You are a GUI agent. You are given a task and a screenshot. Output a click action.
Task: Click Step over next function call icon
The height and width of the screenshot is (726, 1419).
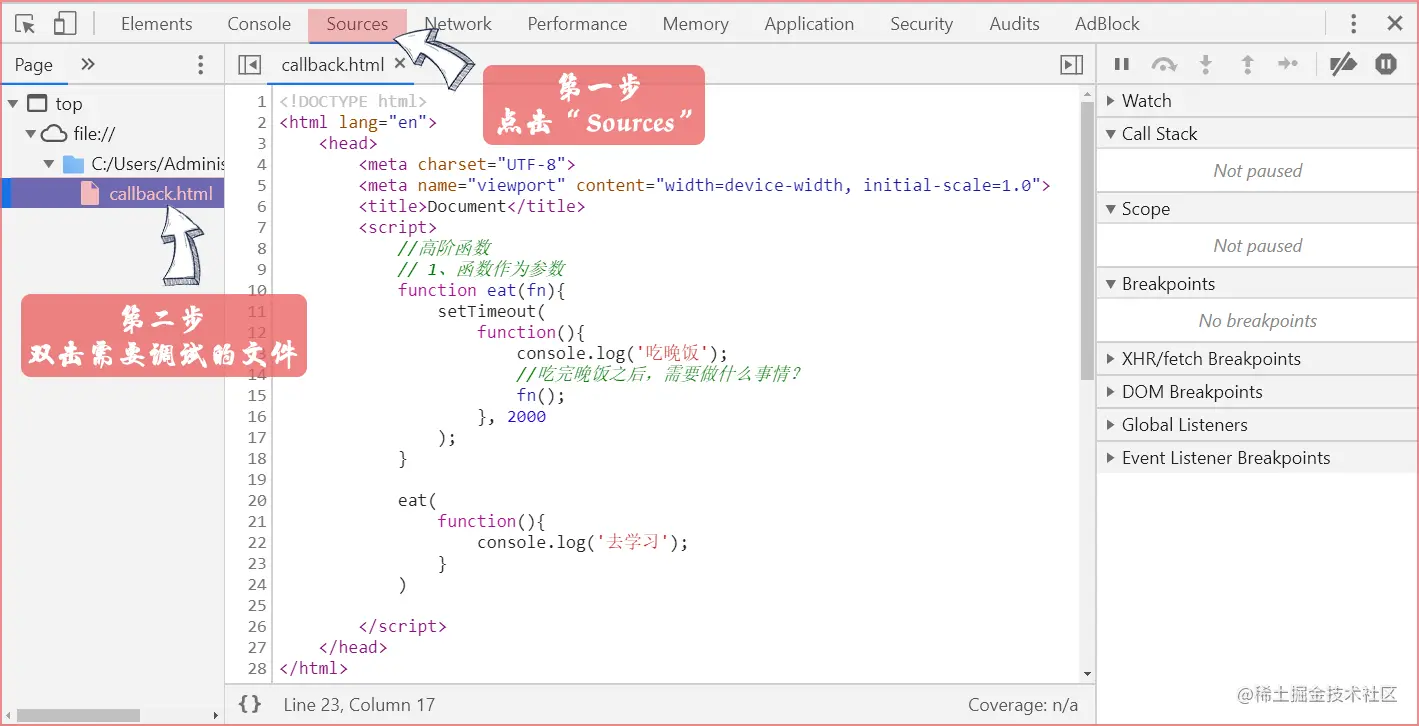click(1164, 65)
